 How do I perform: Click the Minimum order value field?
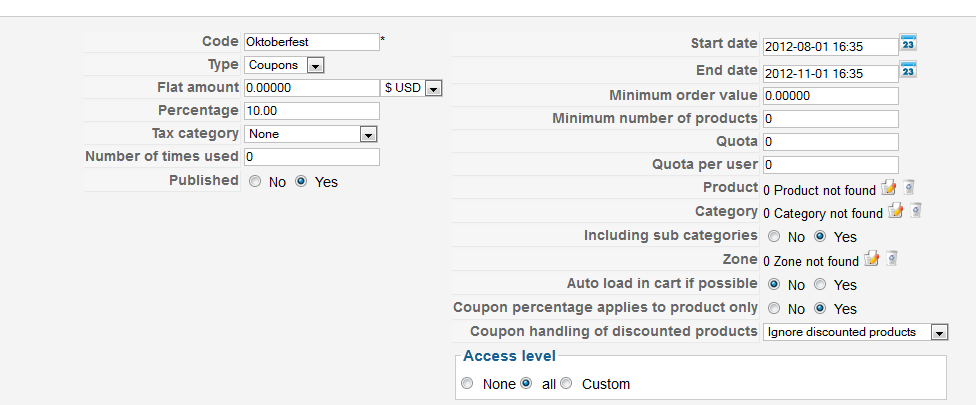pos(831,96)
